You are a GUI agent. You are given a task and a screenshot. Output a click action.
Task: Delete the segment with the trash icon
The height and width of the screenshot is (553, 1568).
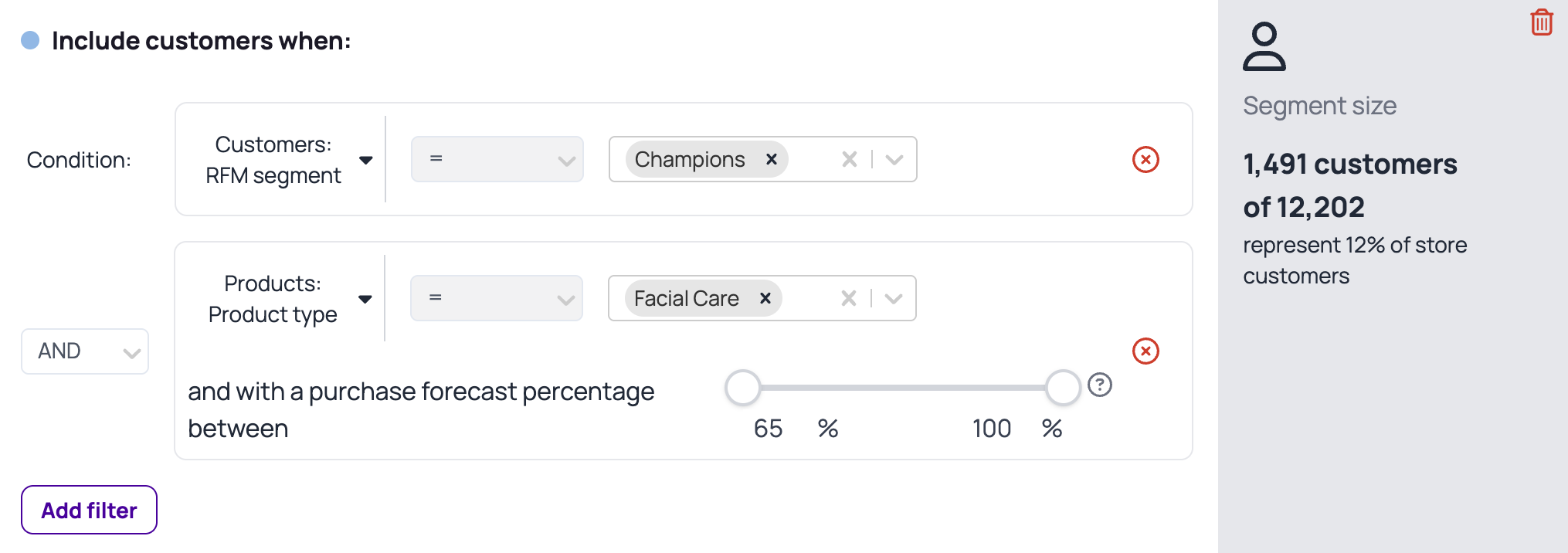1542,22
